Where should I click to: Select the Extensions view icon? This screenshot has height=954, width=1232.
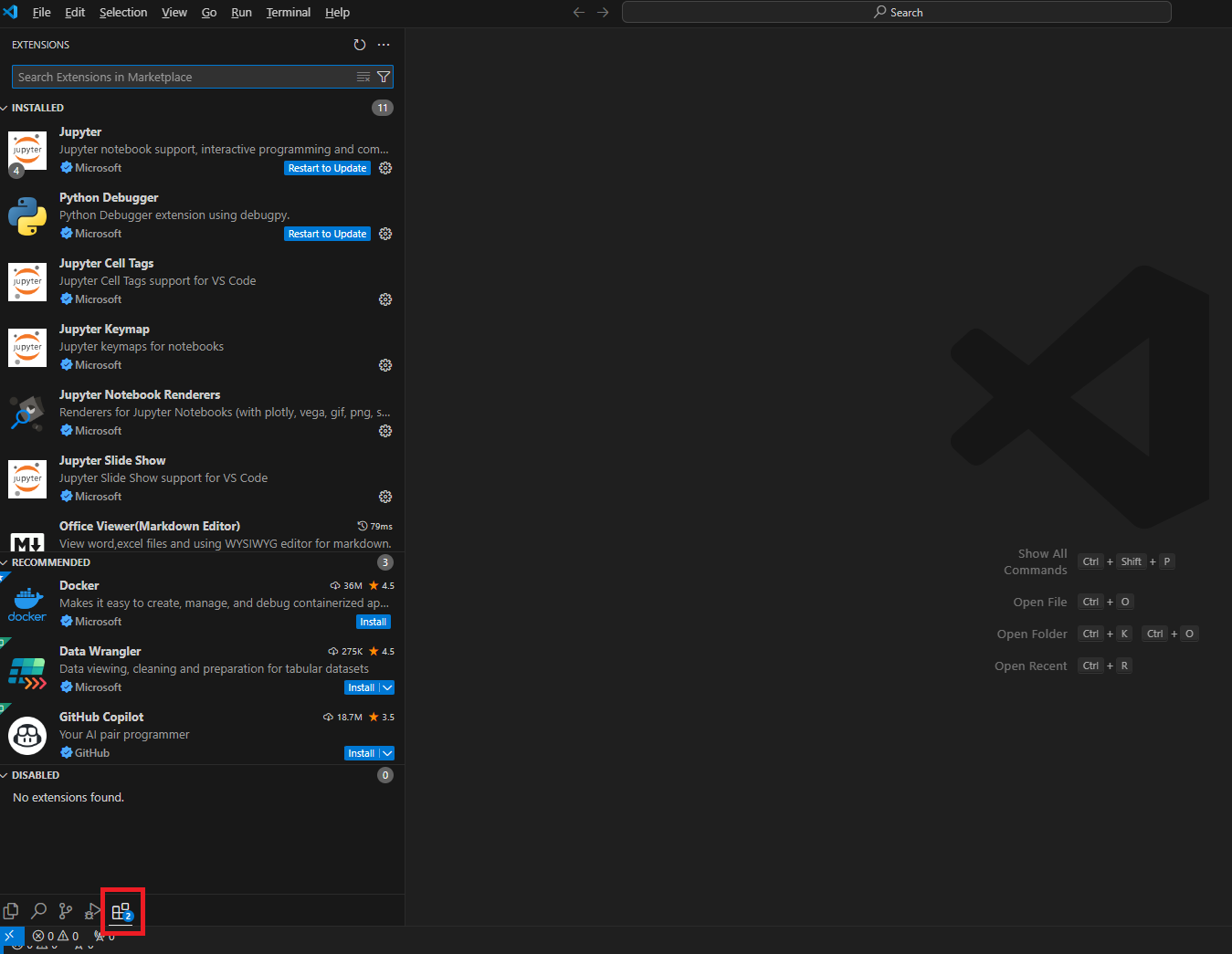[121, 911]
